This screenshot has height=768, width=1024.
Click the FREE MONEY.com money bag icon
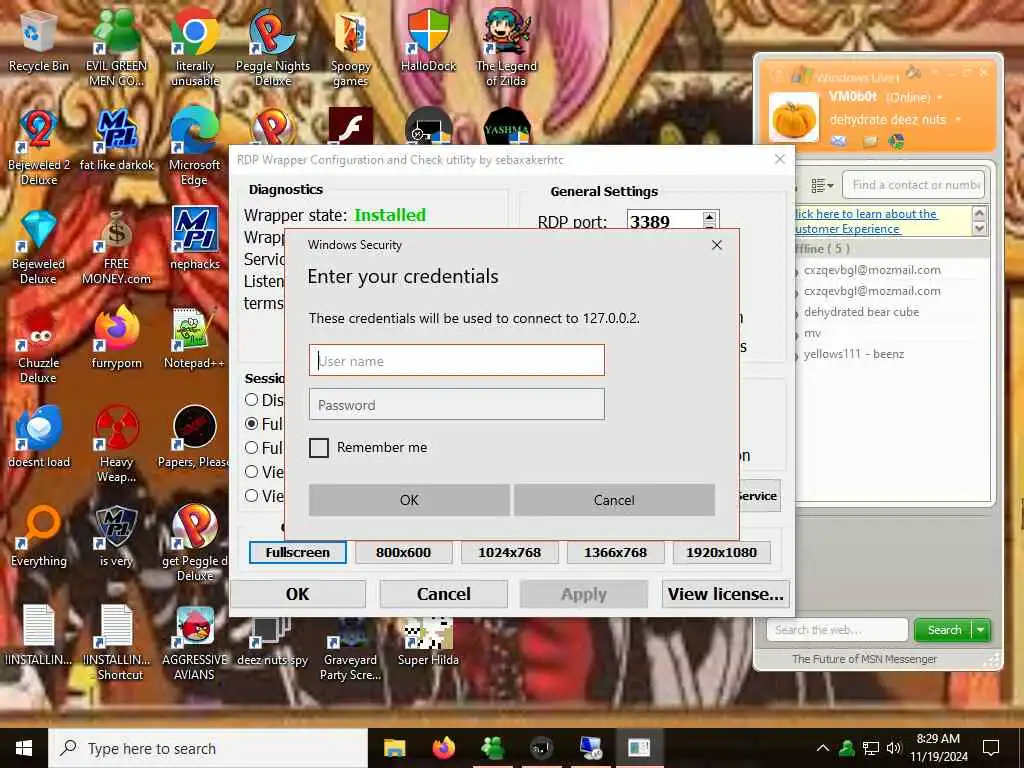[x=116, y=247]
